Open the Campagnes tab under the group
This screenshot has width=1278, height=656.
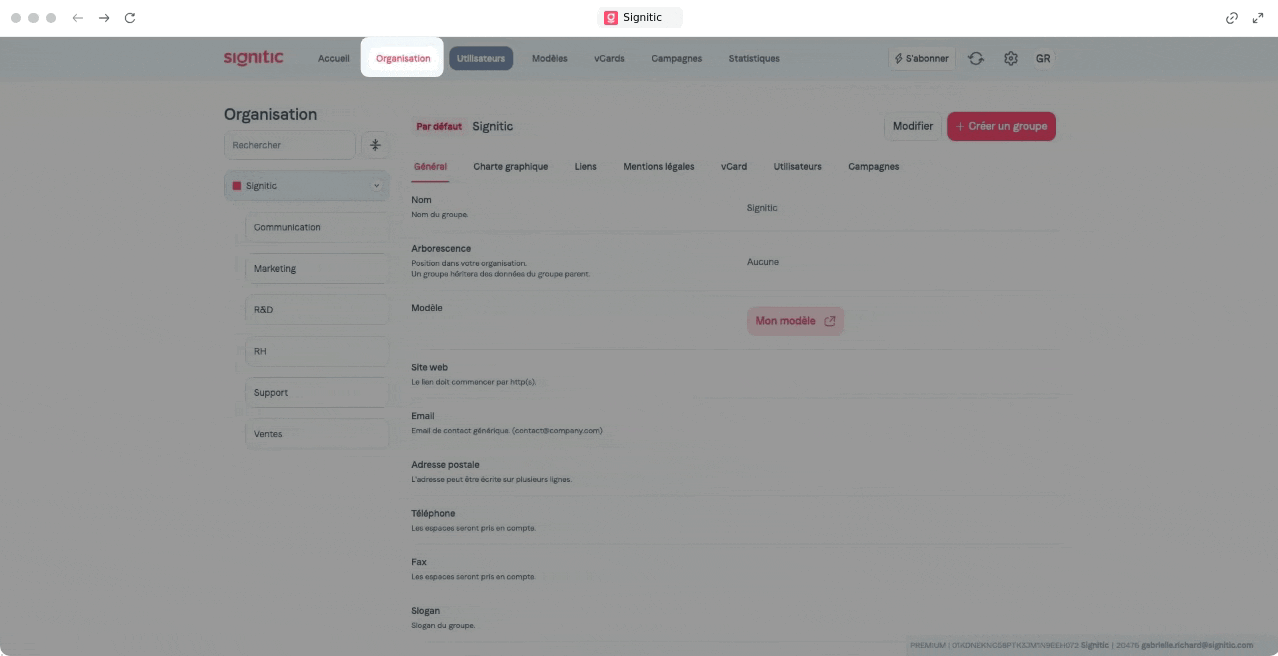(x=874, y=167)
